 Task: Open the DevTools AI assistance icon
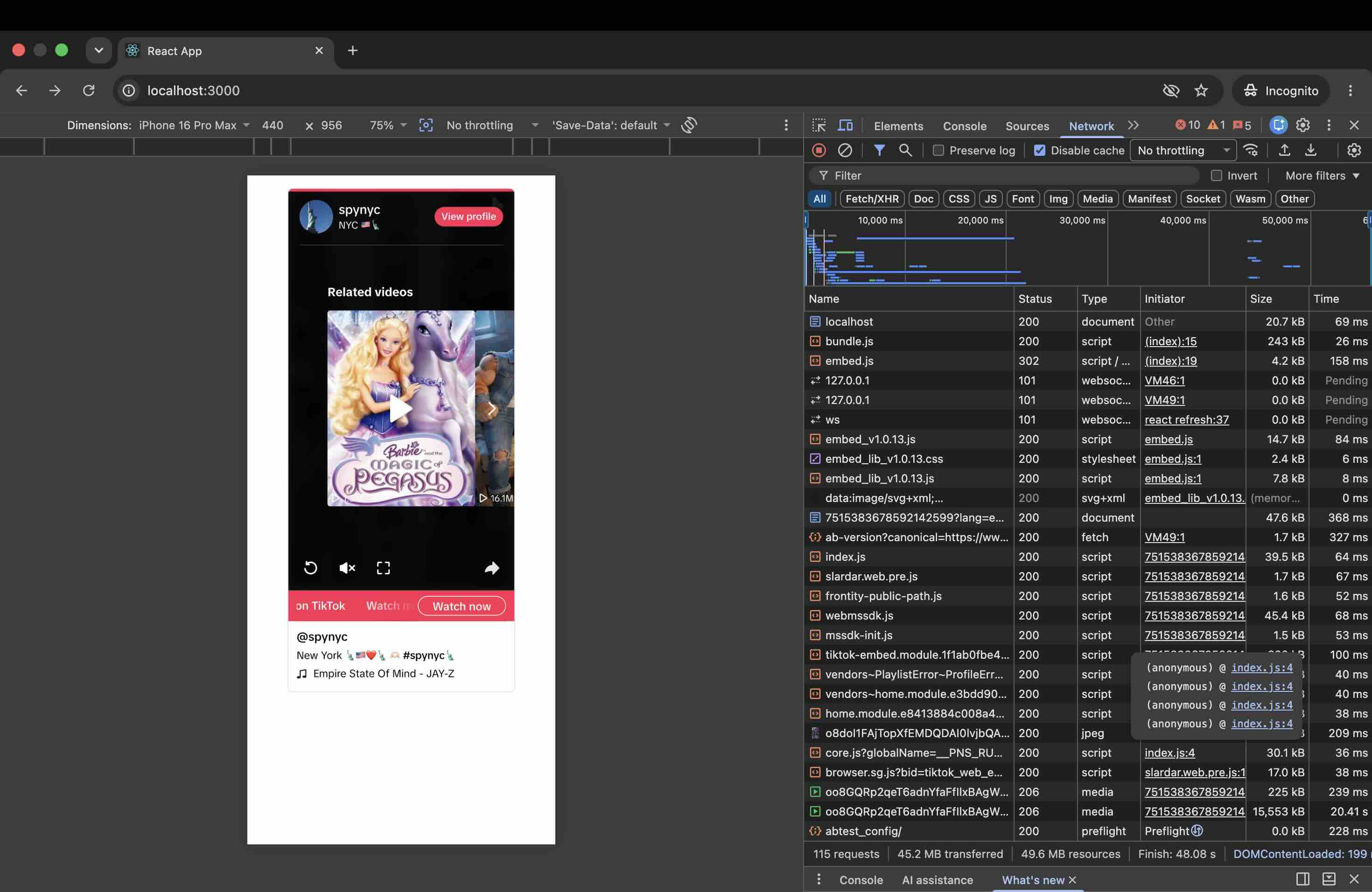[1278, 125]
